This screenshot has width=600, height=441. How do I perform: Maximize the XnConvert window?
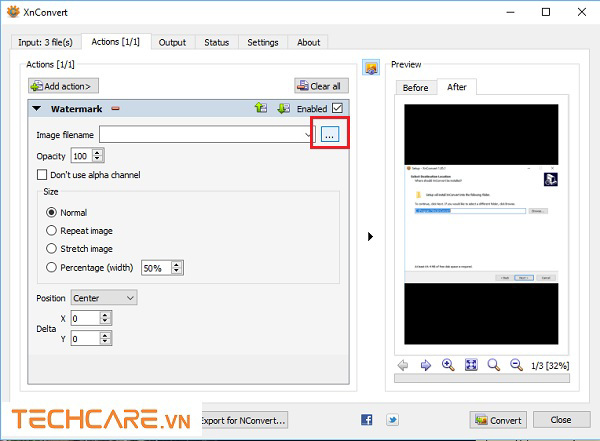546,12
